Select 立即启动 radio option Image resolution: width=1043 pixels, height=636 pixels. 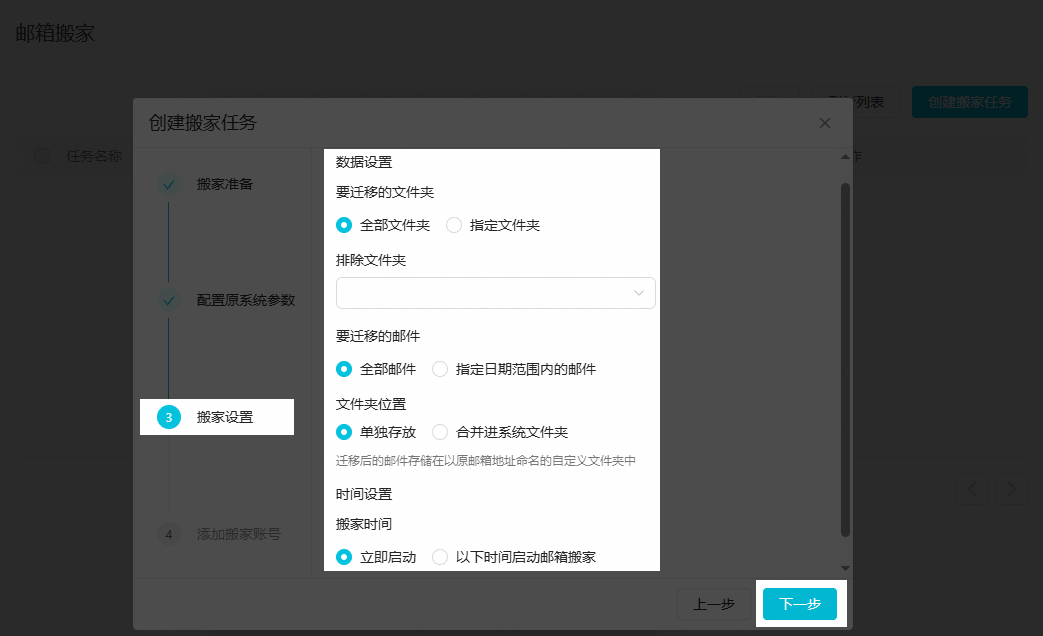tap(376, 557)
